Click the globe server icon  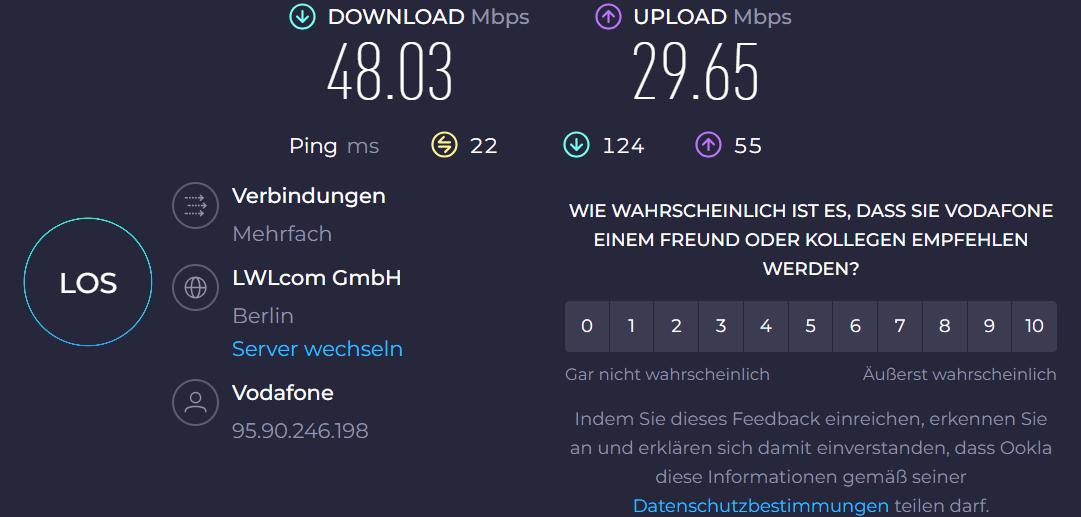pos(195,288)
